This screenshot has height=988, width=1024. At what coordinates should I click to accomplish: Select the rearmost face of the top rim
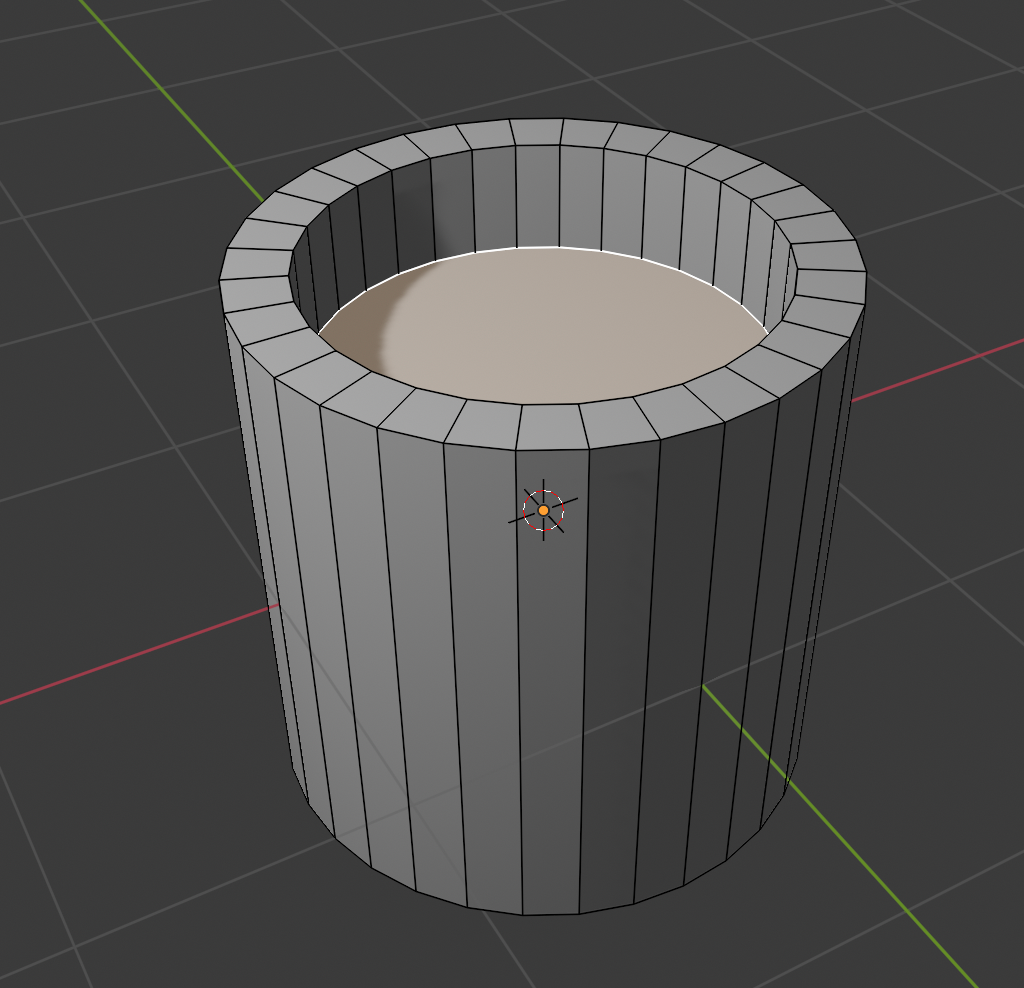click(x=535, y=132)
